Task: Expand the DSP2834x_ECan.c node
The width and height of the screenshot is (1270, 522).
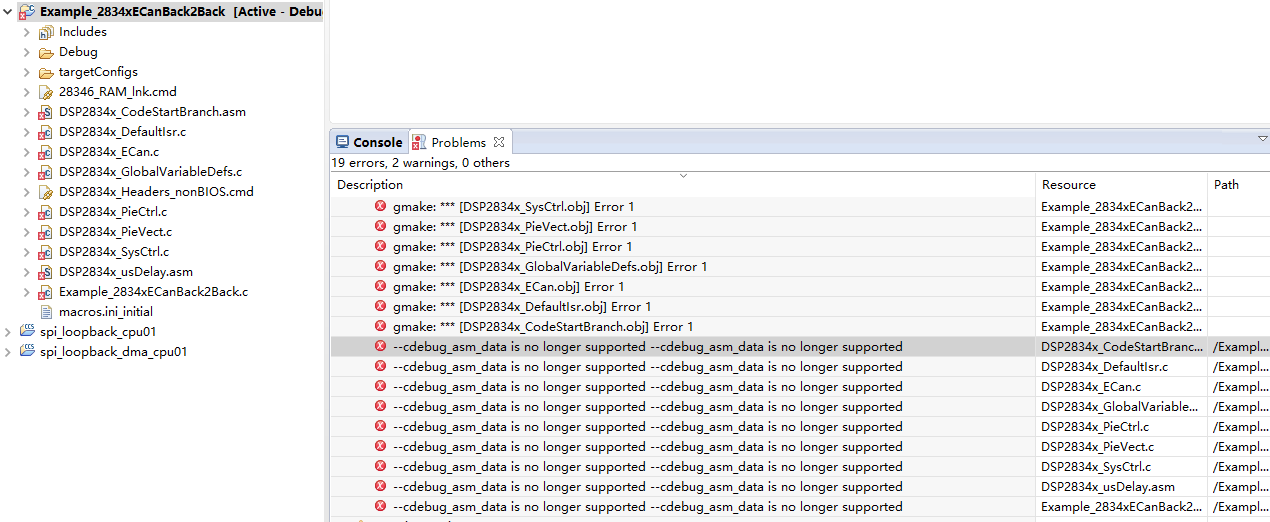Action: tap(26, 152)
